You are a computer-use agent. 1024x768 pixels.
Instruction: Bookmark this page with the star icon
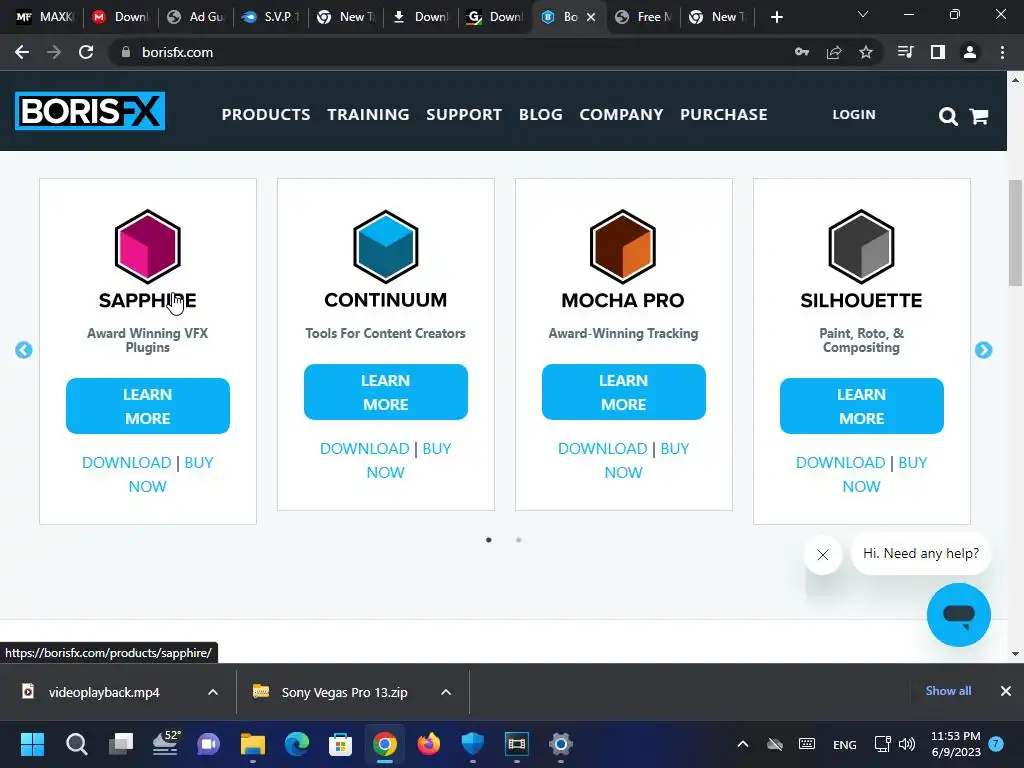[866, 52]
